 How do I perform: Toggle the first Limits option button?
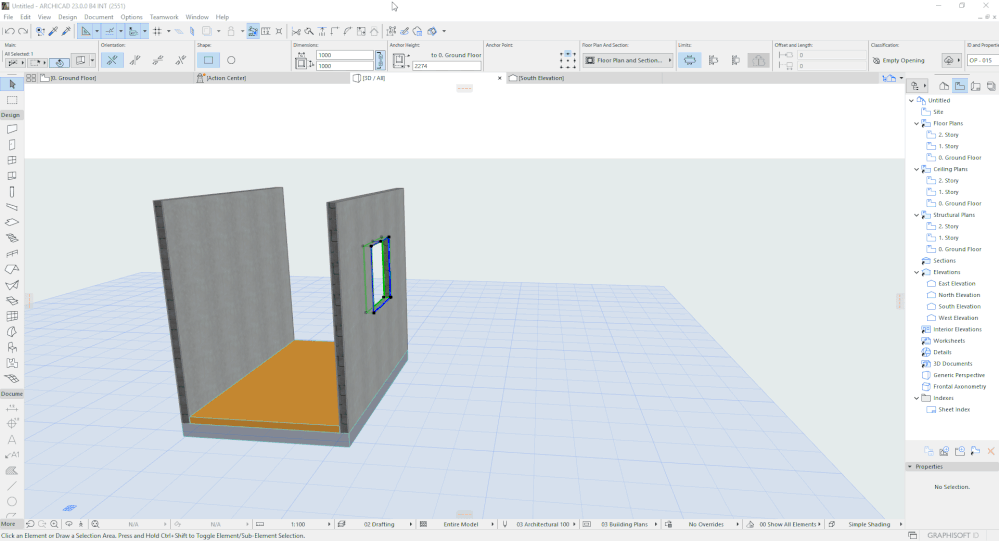689,60
